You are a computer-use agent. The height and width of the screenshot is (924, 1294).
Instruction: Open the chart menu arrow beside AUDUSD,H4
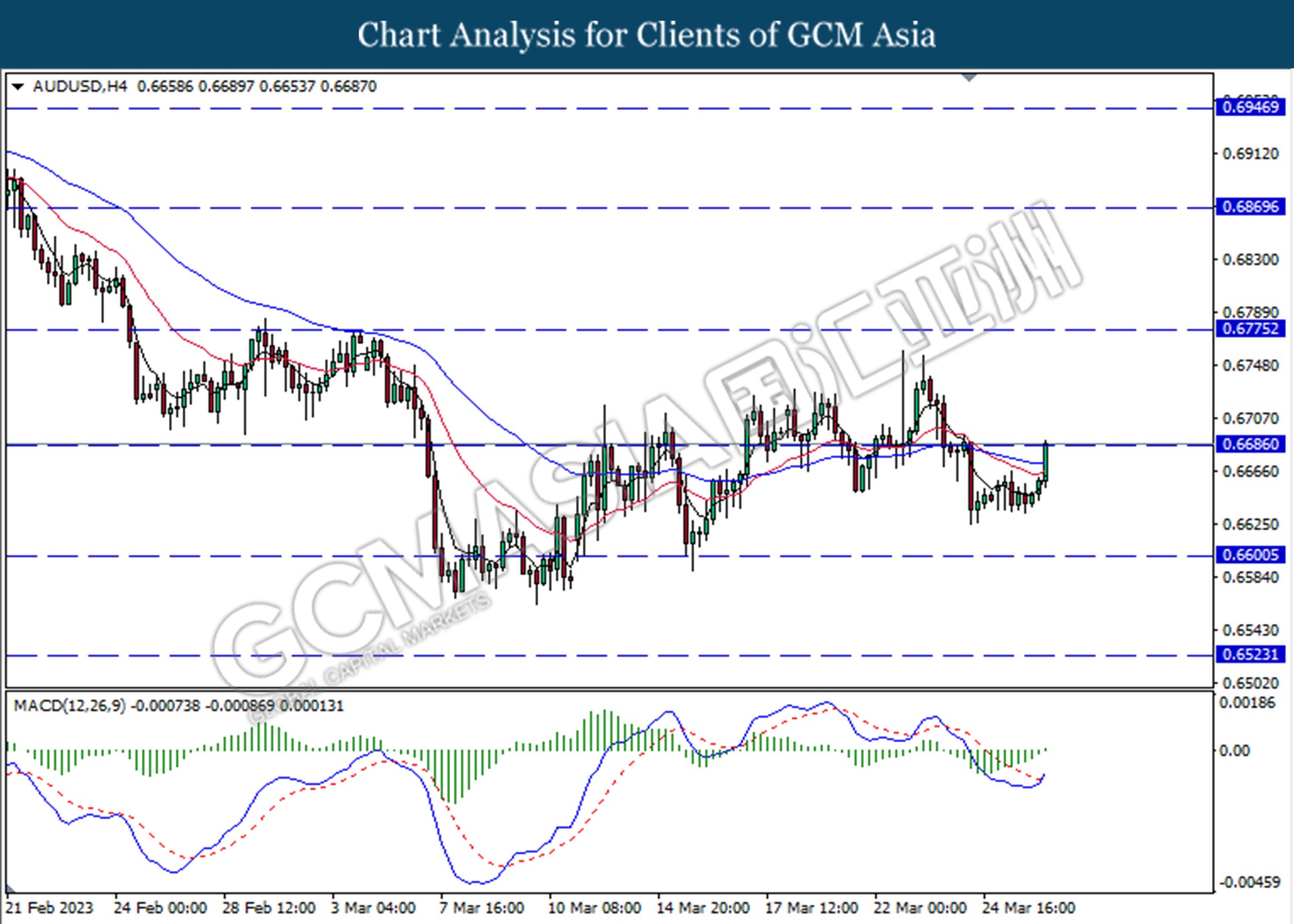17,86
